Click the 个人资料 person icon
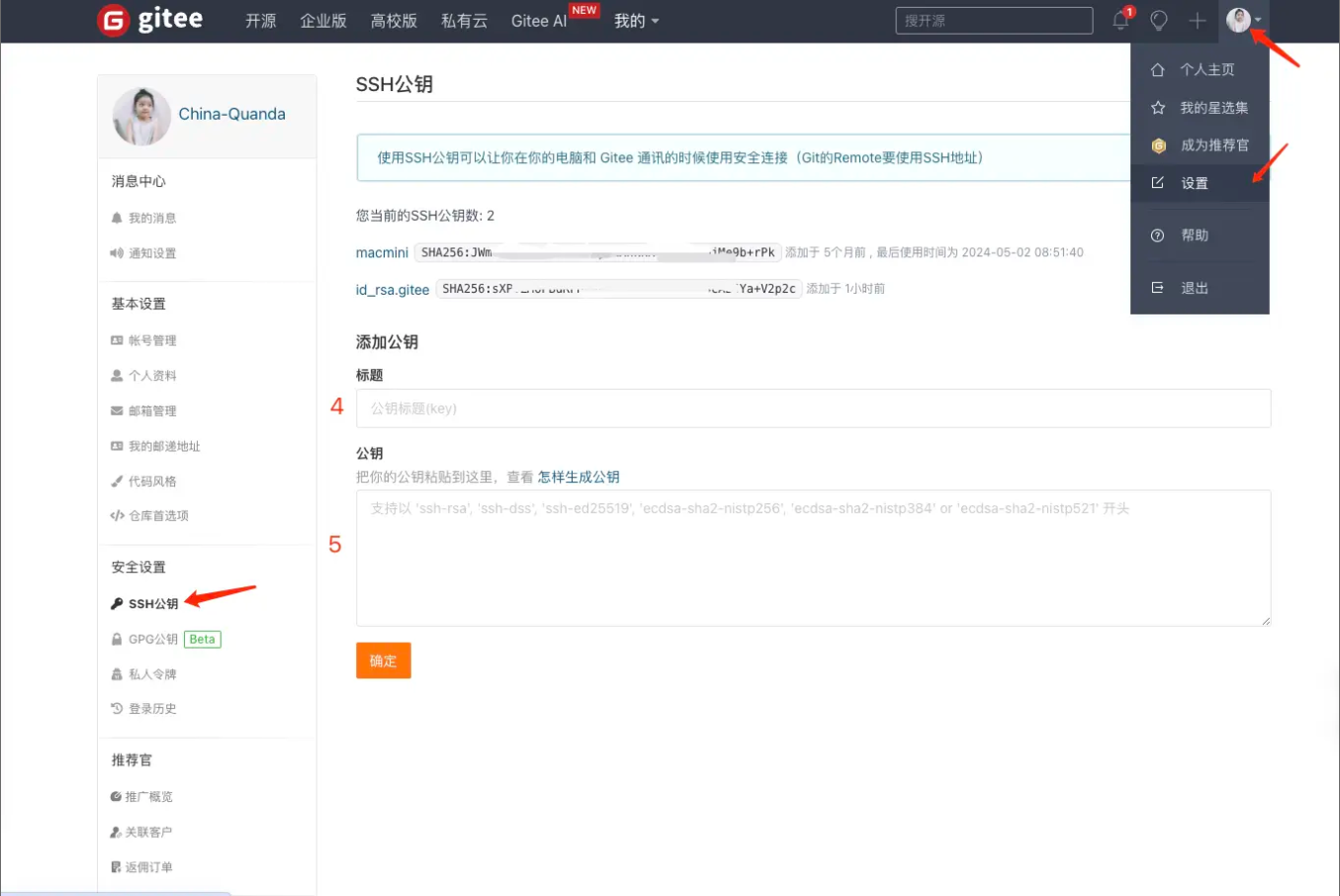The width and height of the screenshot is (1340, 896). 116,375
